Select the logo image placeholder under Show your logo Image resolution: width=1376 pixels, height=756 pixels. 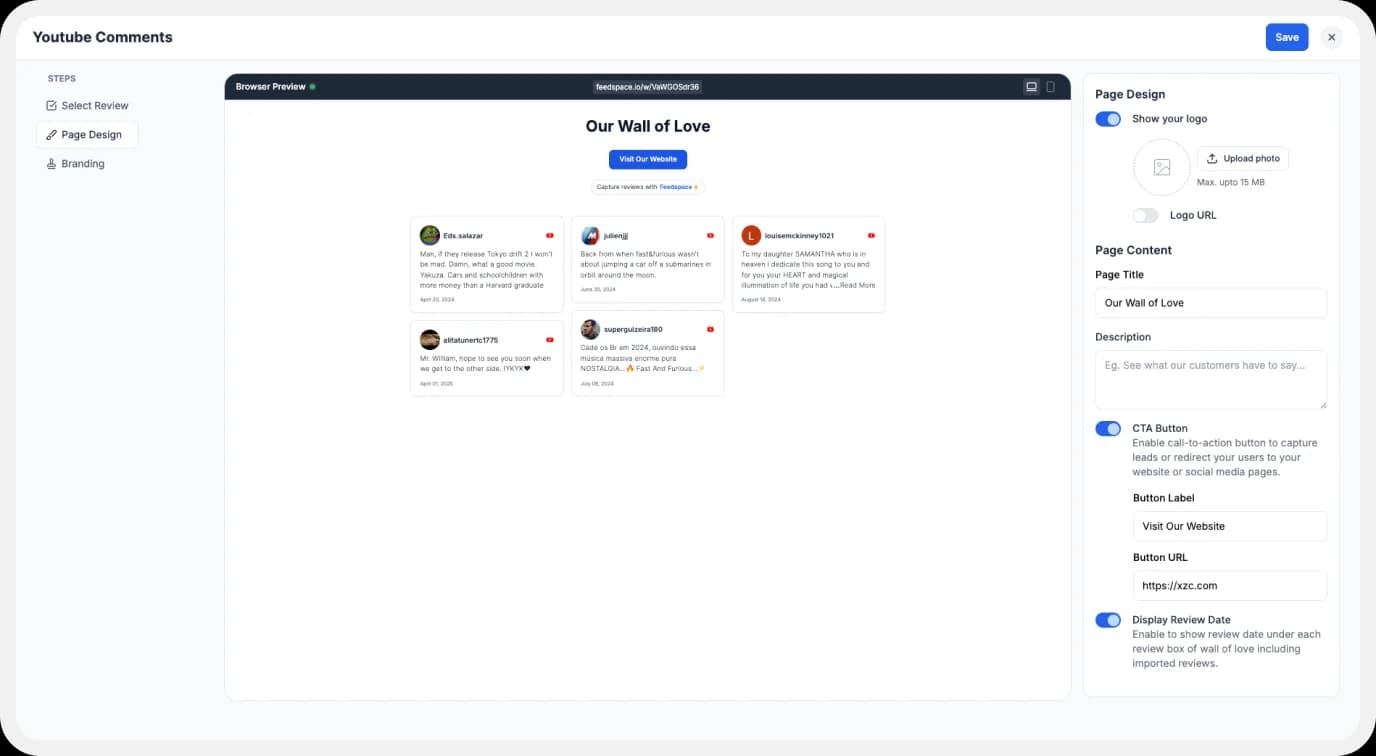coord(1161,167)
